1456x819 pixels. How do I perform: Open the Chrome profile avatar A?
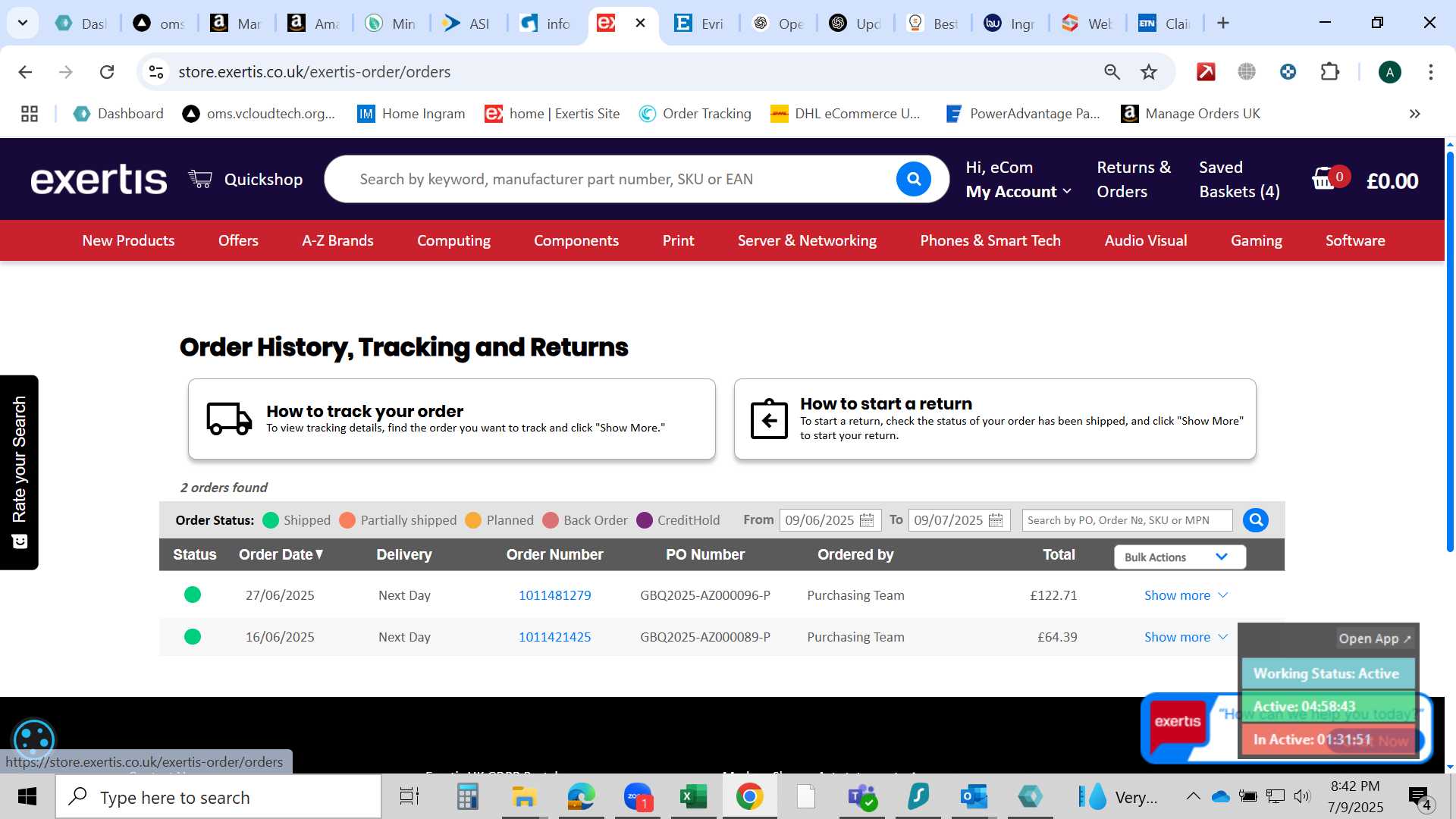tap(1389, 72)
